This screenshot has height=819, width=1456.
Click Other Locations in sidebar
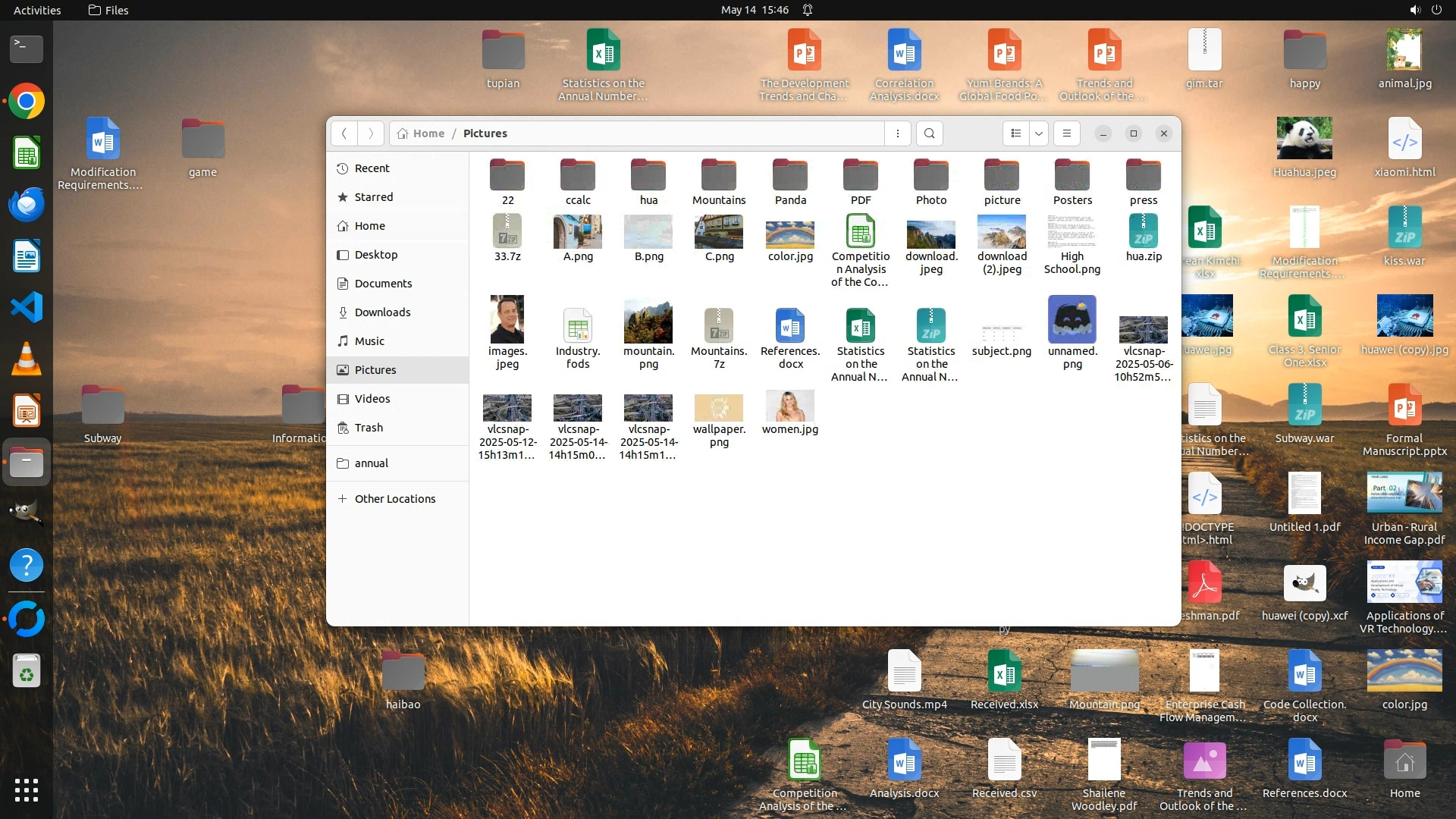tap(394, 499)
